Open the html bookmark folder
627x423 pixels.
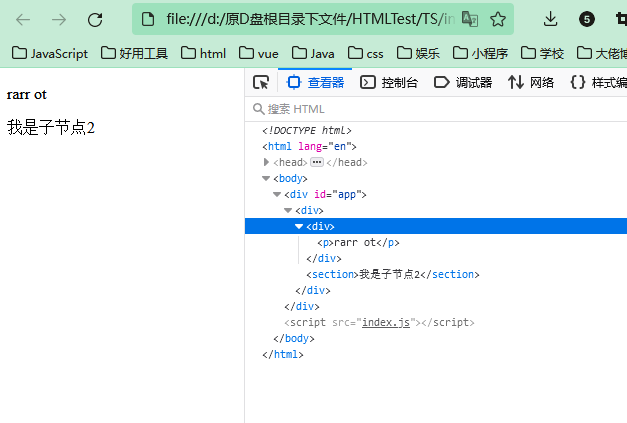[203, 53]
